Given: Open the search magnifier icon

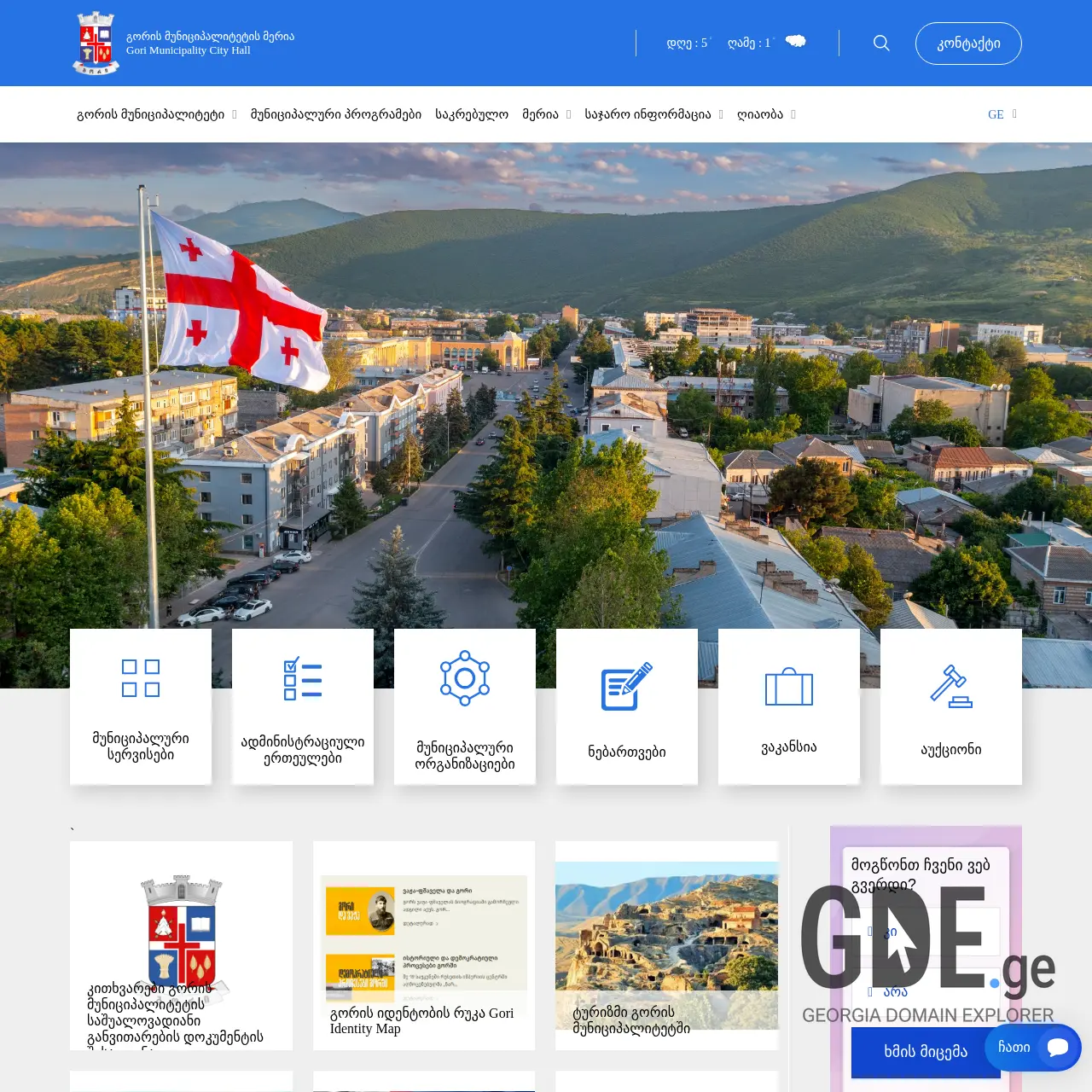Looking at the screenshot, I should point(880,43).
